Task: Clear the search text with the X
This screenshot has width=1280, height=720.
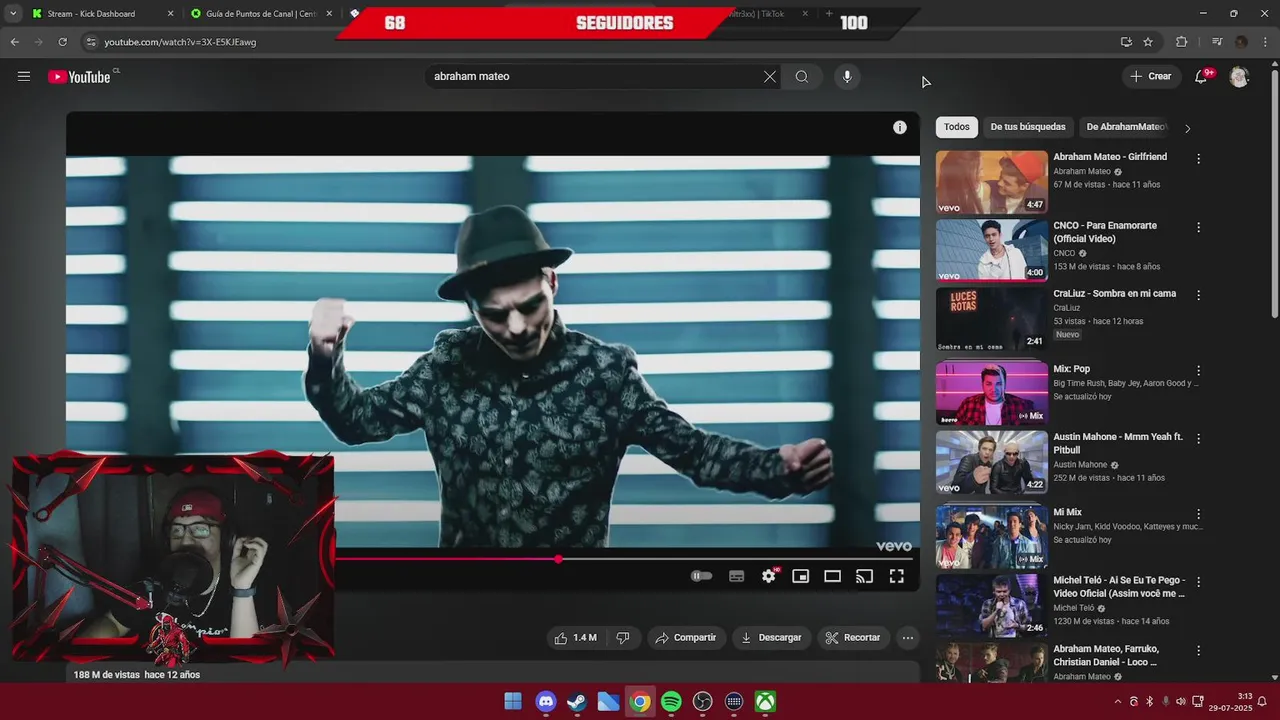Action: coord(770,76)
